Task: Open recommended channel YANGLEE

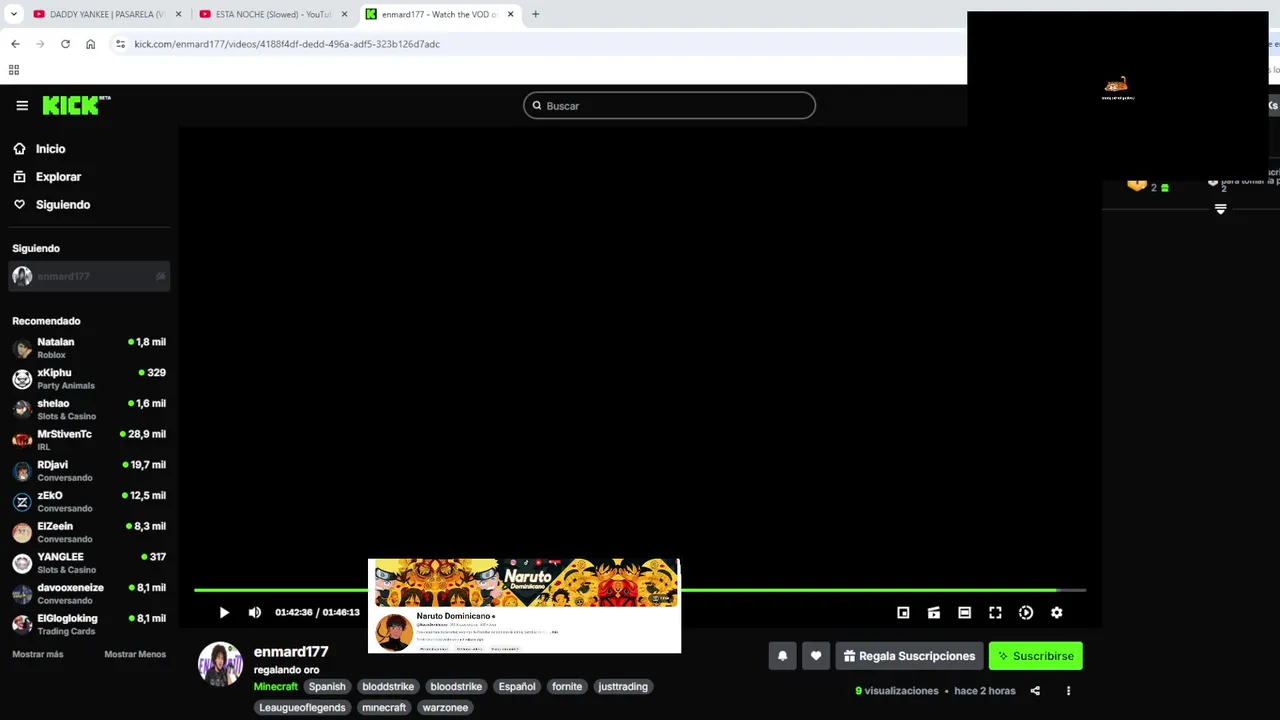Action: 89,563
